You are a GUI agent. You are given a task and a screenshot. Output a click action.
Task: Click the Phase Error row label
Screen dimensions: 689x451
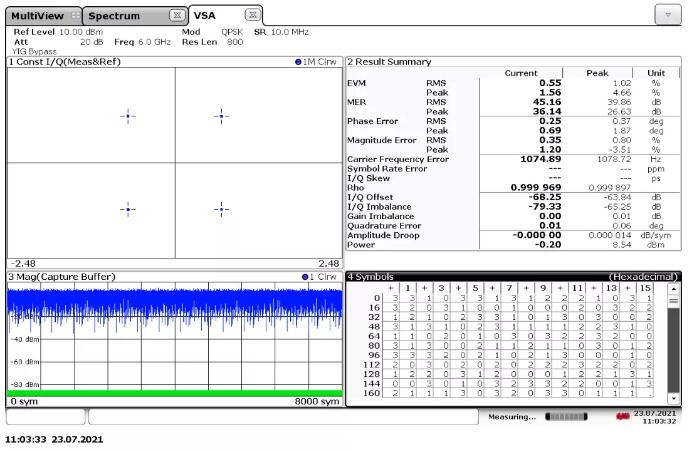[x=372, y=121]
